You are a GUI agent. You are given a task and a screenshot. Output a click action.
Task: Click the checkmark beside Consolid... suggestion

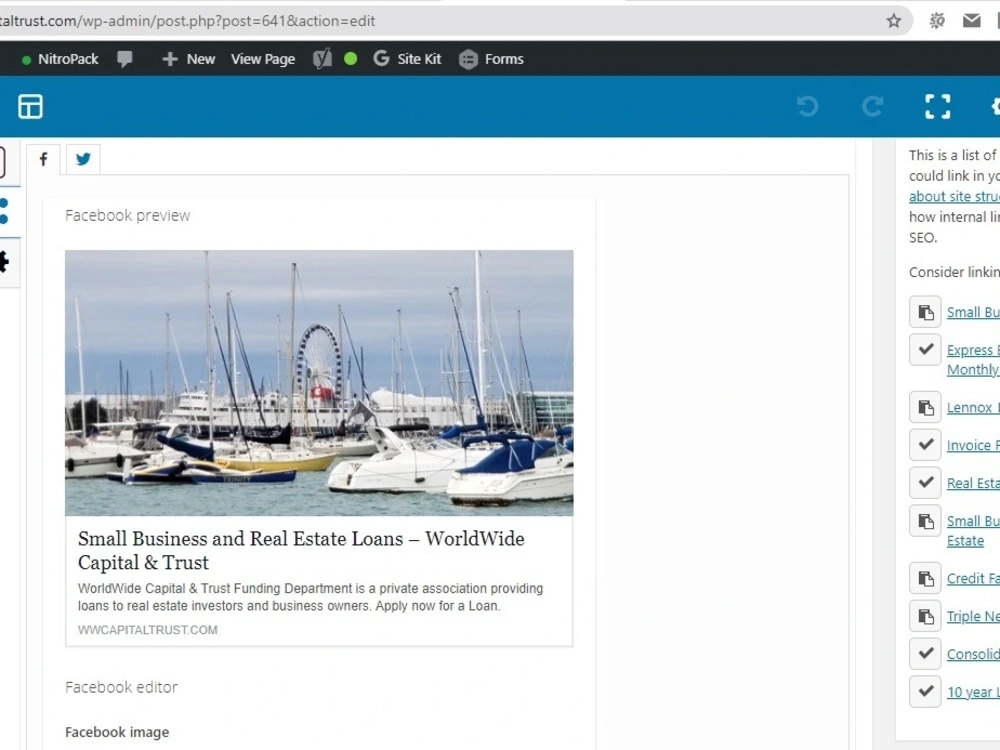[925, 654]
